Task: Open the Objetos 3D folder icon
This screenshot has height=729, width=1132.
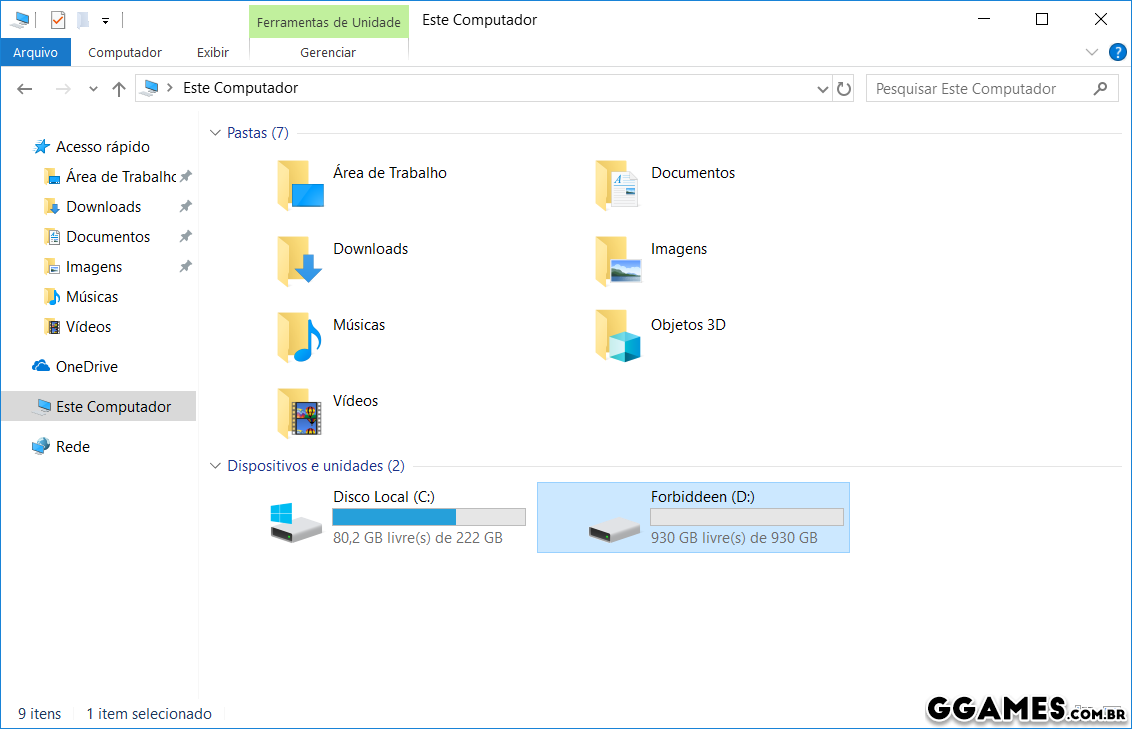Action: (617, 337)
